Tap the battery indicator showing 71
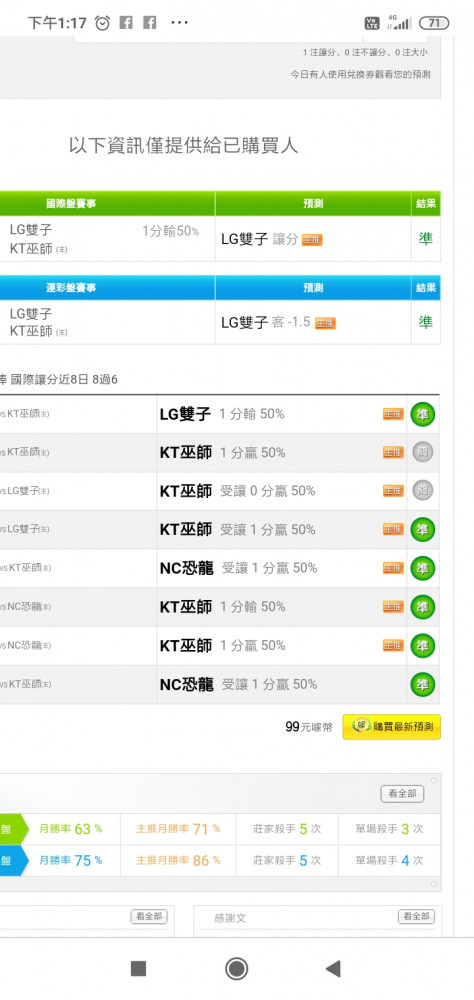Screen dimensions: 474x1000 (x=434, y=23)
